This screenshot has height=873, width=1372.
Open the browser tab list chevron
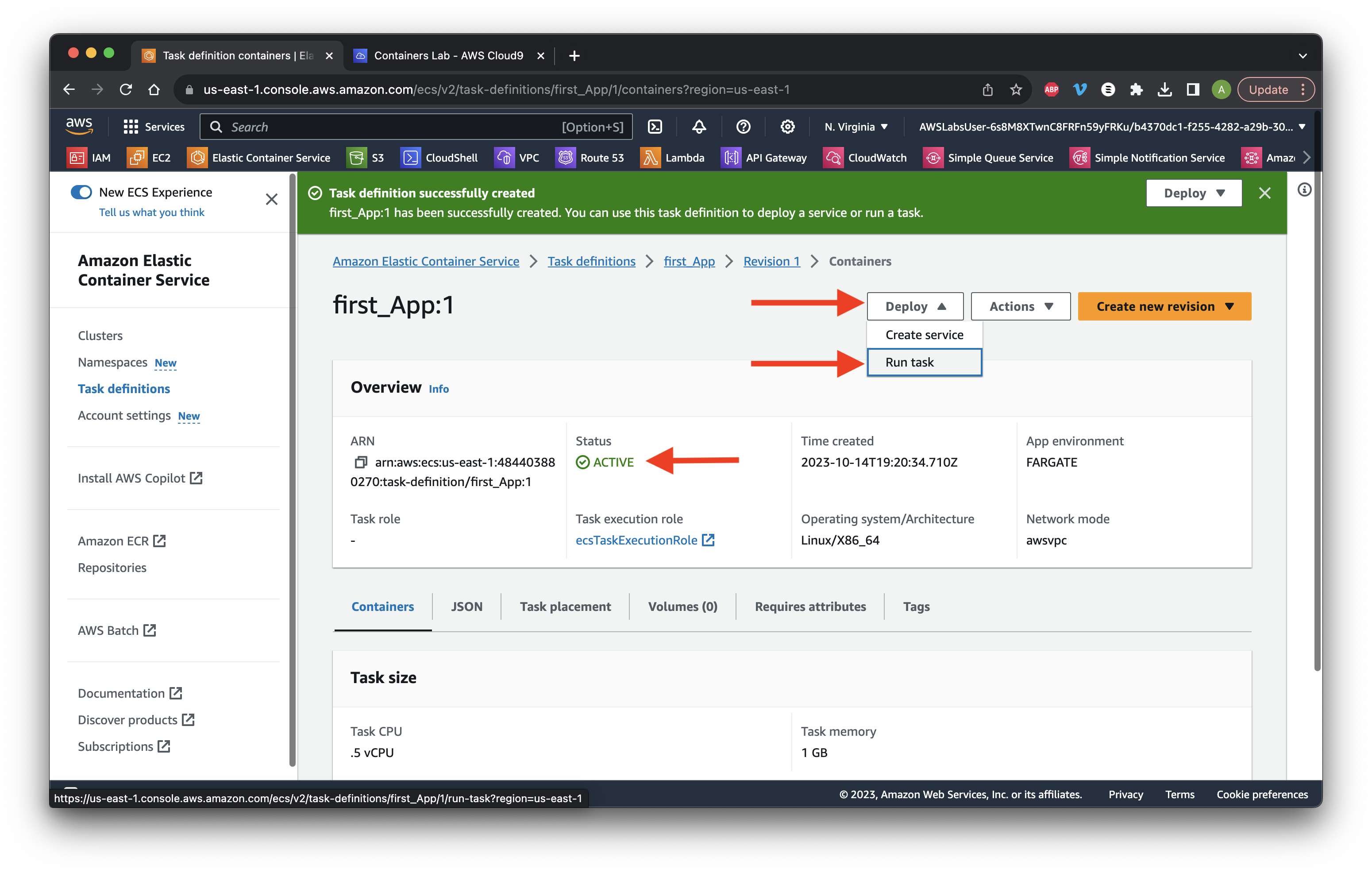[x=1303, y=55]
